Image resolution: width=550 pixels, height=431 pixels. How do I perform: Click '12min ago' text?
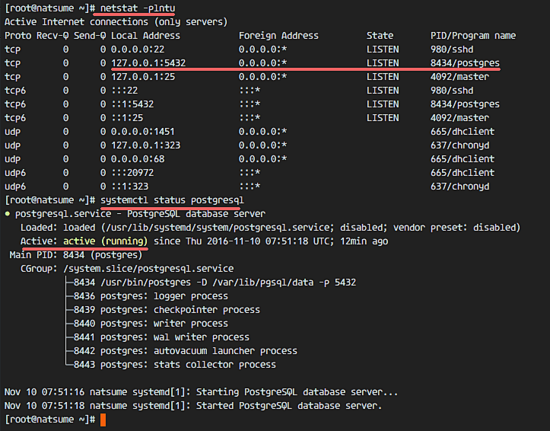click(x=364, y=241)
